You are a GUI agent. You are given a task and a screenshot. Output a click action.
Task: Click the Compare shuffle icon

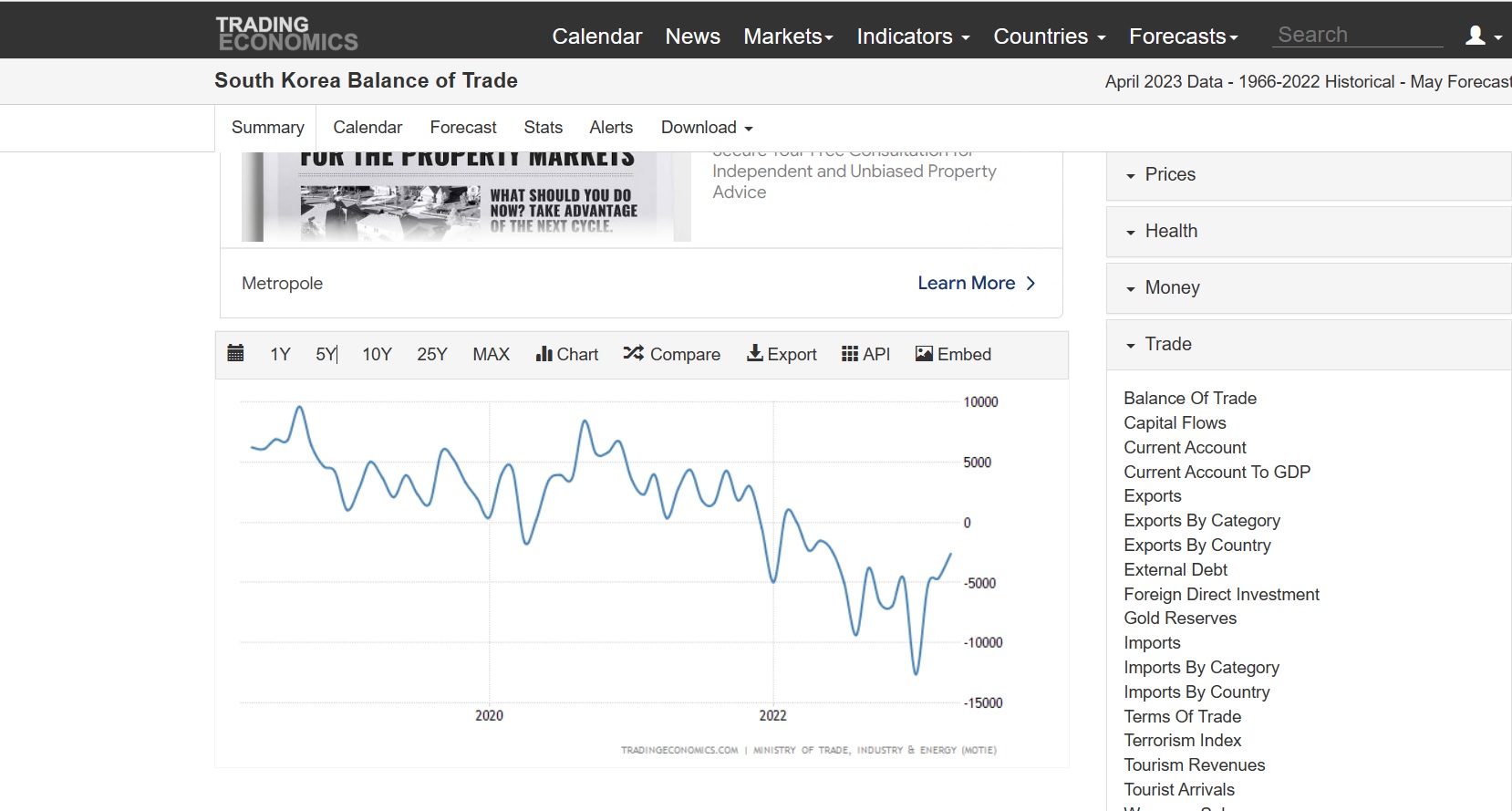coord(634,353)
